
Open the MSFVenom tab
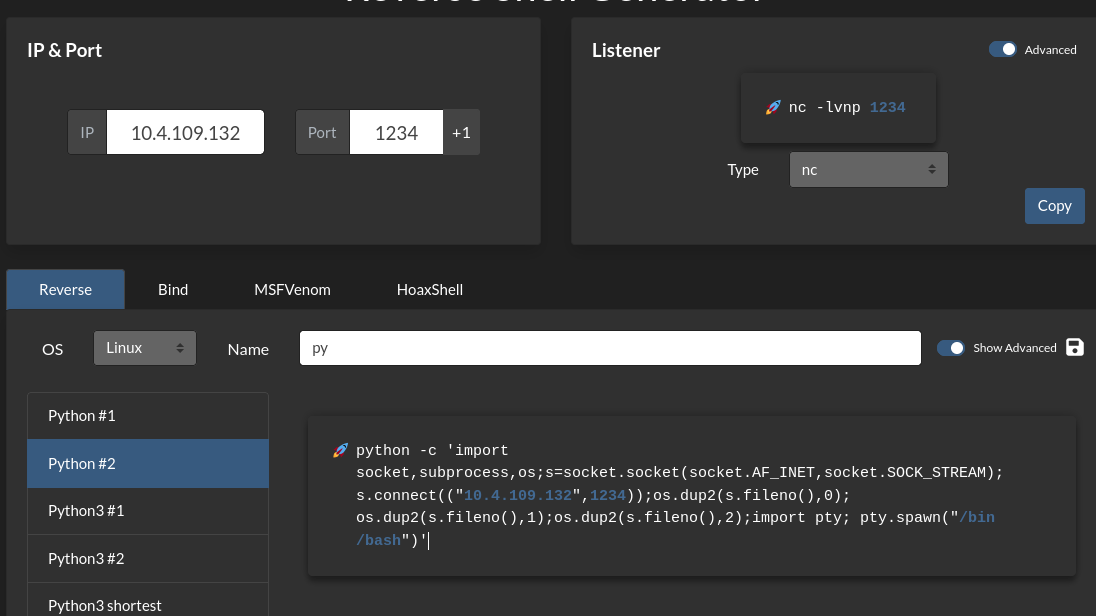[292, 289]
